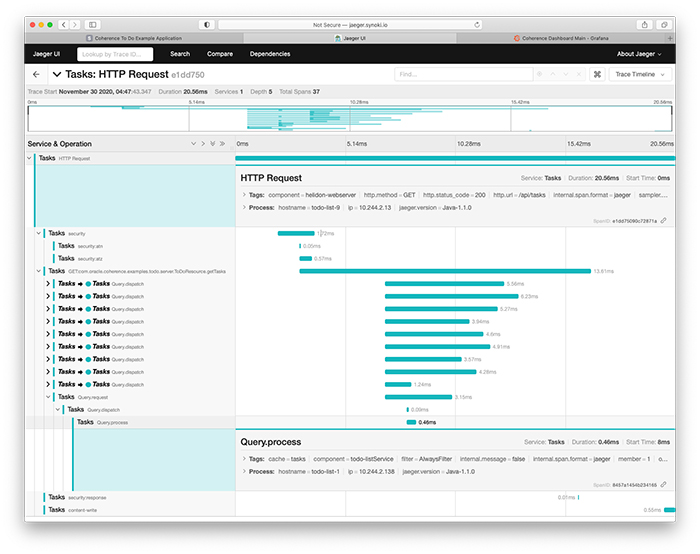Image resolution: width=700 pixels, height=554 pixels.
Task: Click the 1.24ms Query.dispatch span bar
Action: 398,384
